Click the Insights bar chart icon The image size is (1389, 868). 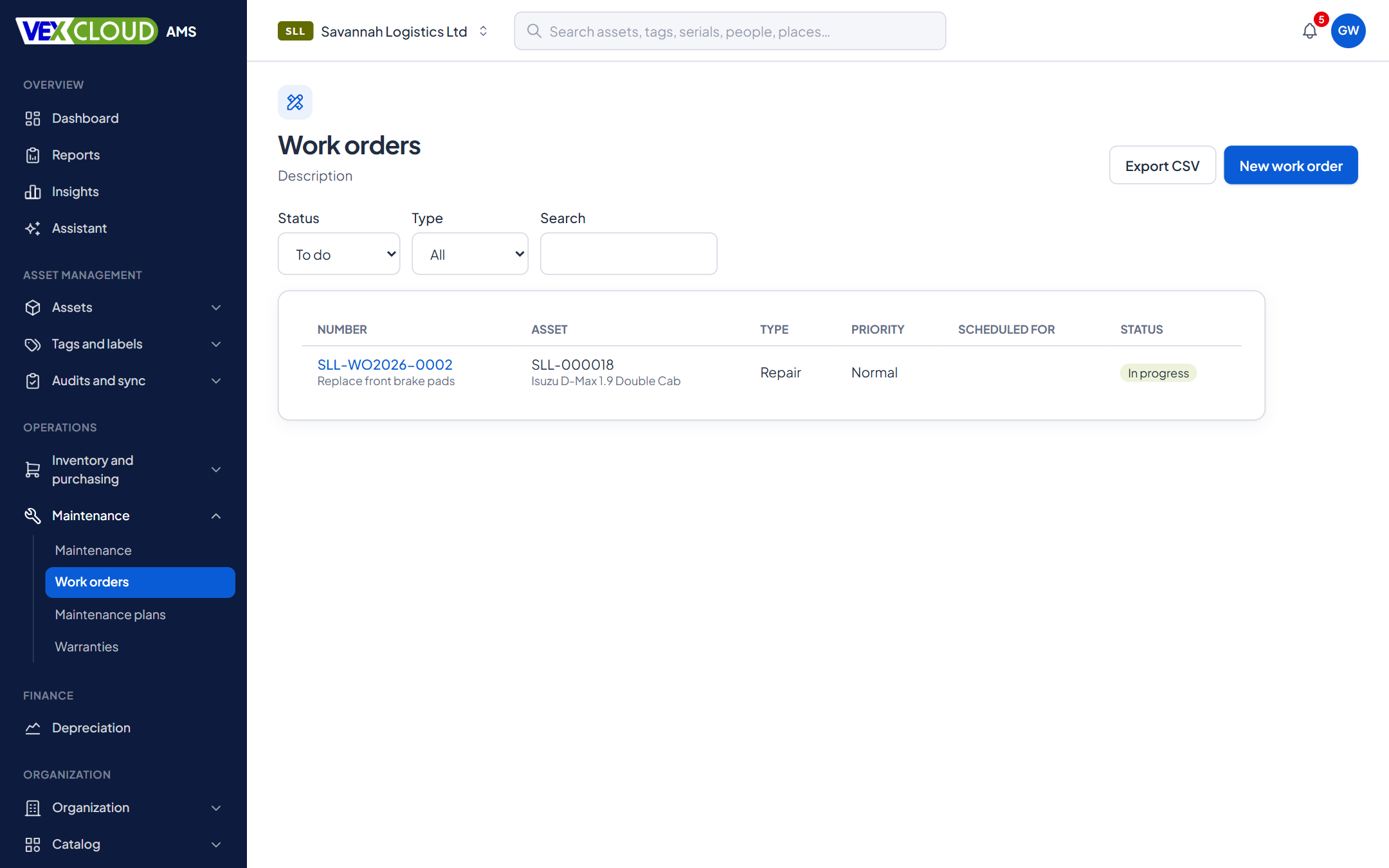pyautogui.click(x=33, y=192)
